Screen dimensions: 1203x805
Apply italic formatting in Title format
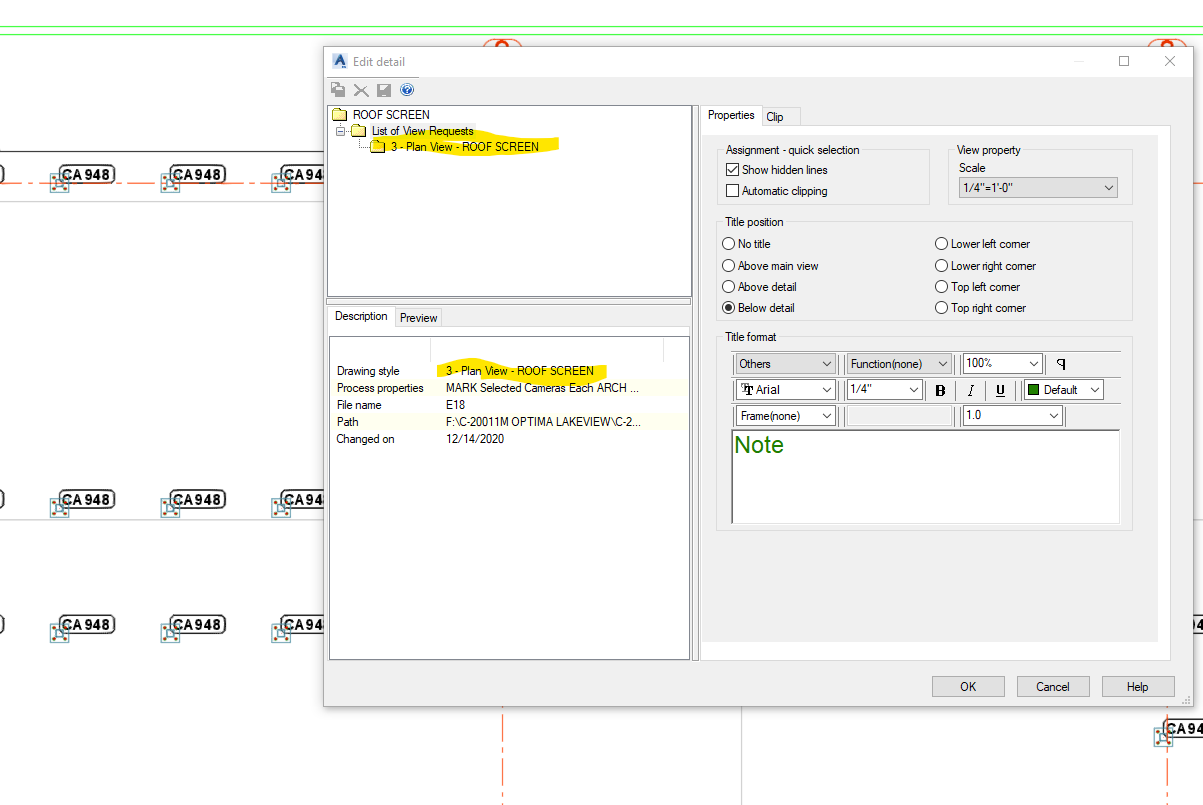970,389
